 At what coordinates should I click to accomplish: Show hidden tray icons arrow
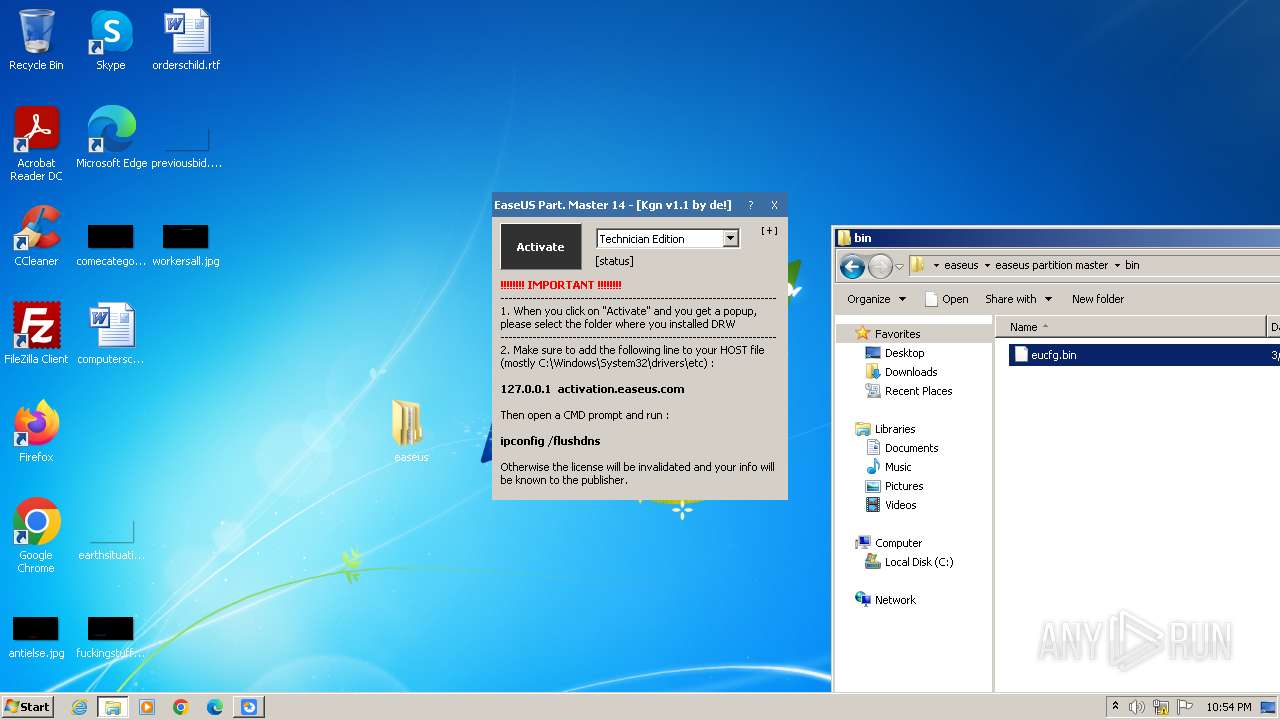(x=1115, y=707)
